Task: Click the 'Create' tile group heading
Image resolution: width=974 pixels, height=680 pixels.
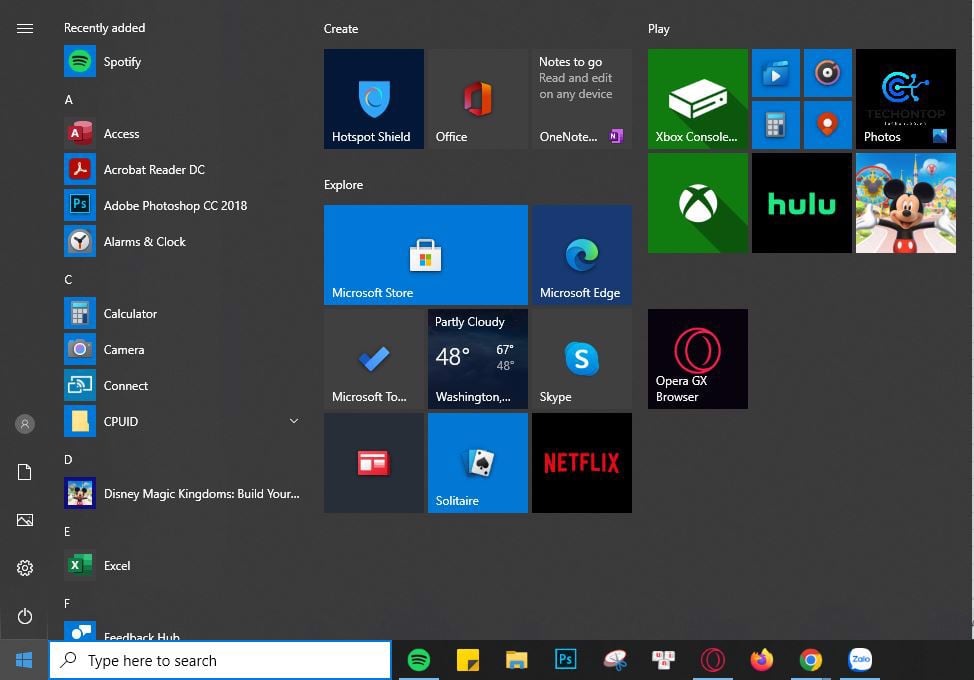Action: click(x=340, y=29)
